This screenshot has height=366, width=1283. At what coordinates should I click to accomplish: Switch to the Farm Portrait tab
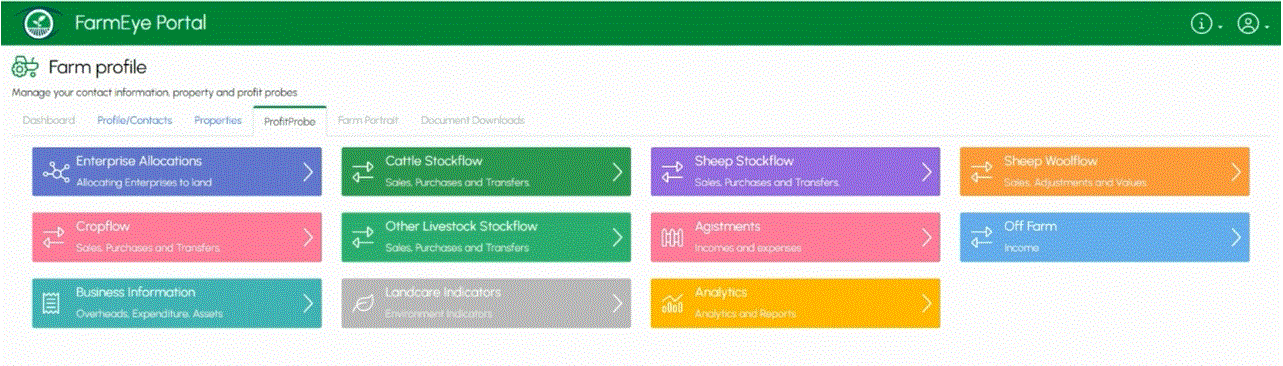point(368,120)
